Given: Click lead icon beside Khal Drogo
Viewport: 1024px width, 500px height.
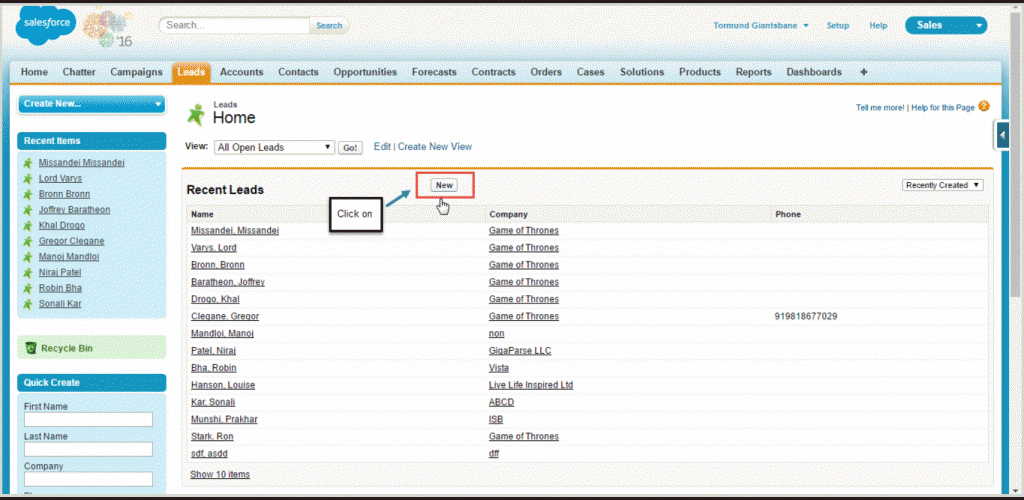Looking at the screenshot, I should click(x=27, y=226).
